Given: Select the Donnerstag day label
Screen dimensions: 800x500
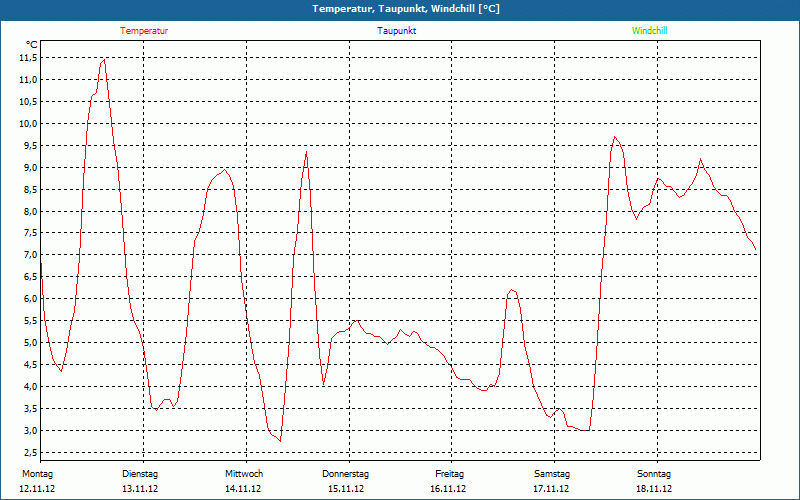Looking at the screenshot, I should 345,474.
